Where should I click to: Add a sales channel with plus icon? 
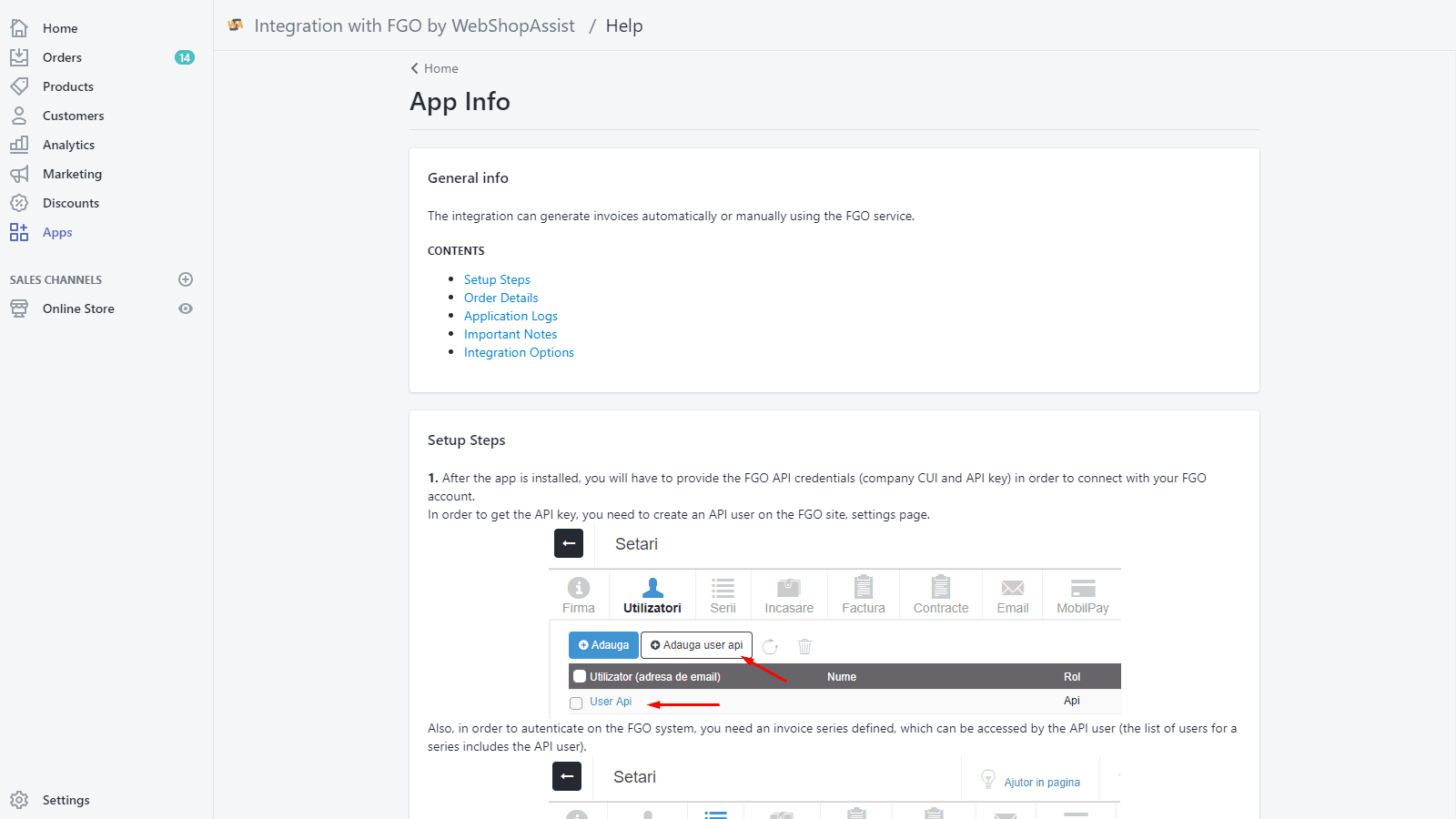pos(186,279)
